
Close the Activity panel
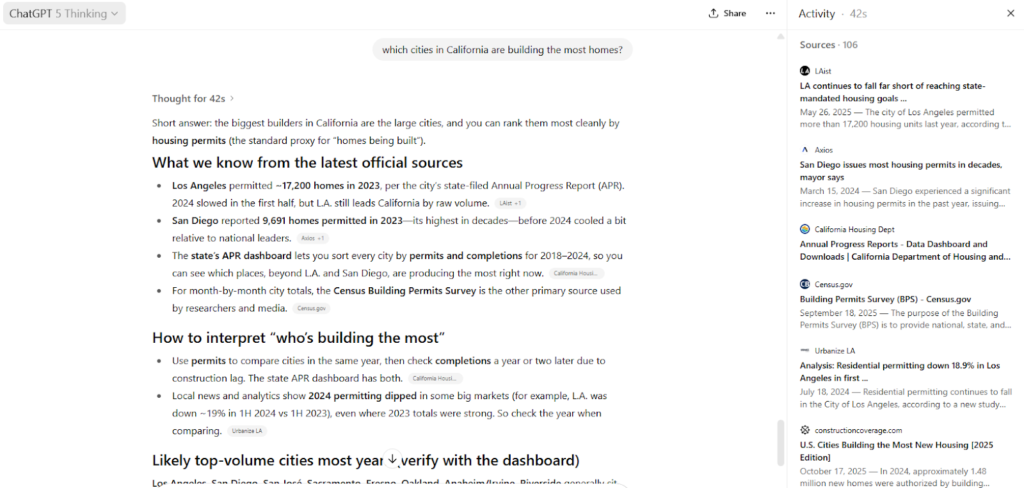click(1009, 13)
